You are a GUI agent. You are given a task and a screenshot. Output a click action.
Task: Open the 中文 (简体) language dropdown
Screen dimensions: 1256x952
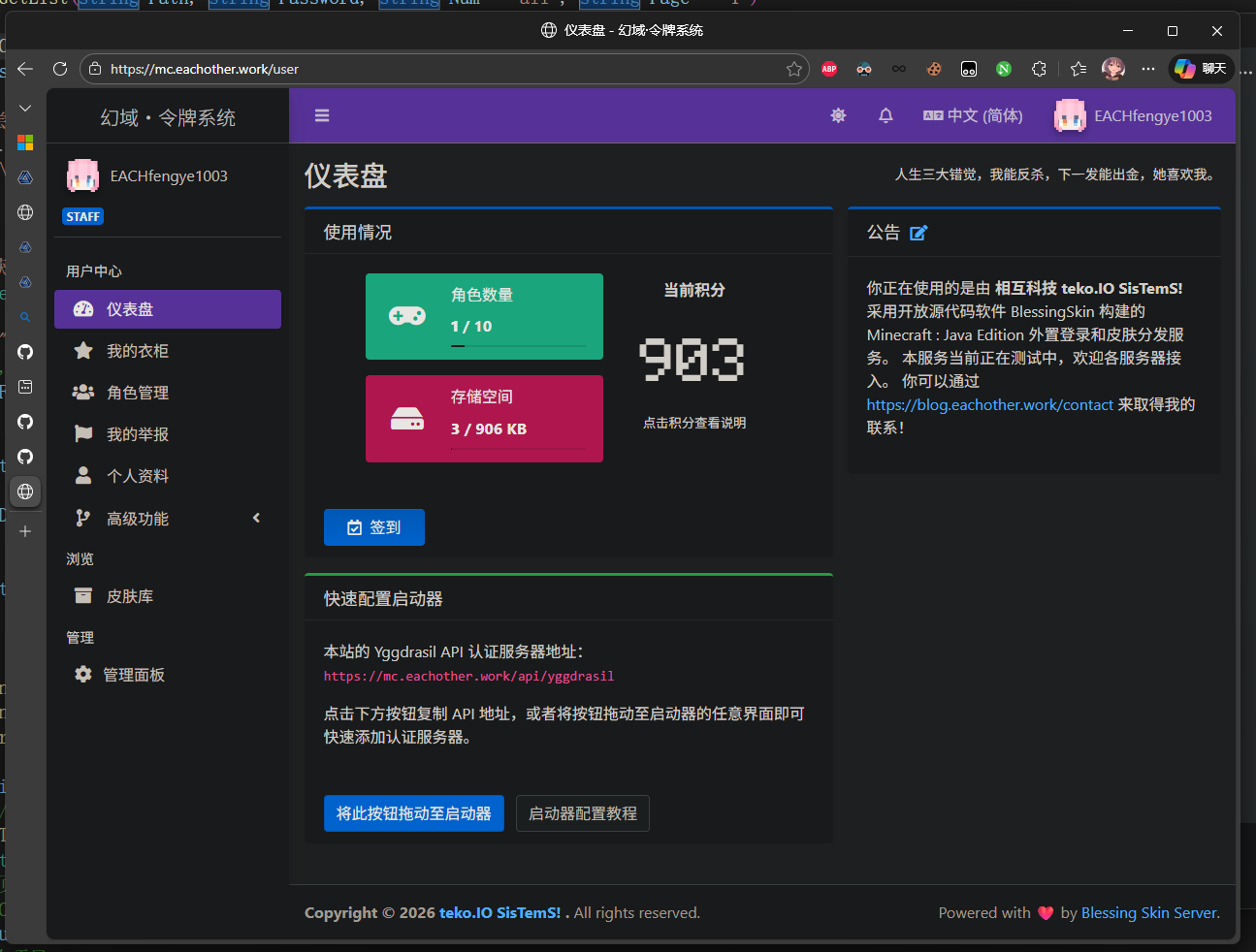pyautogui.click(x=972, y=115)
